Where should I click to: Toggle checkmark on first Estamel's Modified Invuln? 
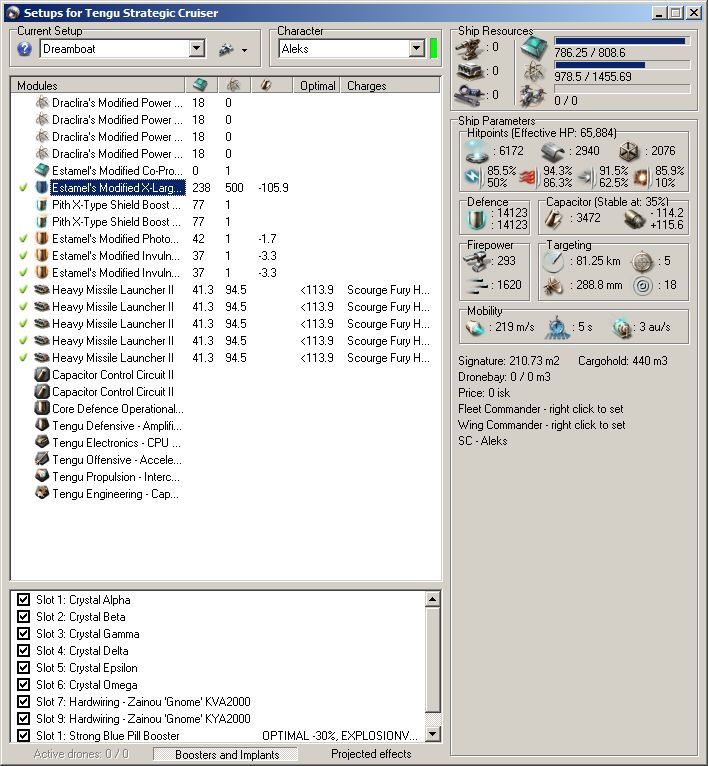pyautogui.click(x=23, y=255)
